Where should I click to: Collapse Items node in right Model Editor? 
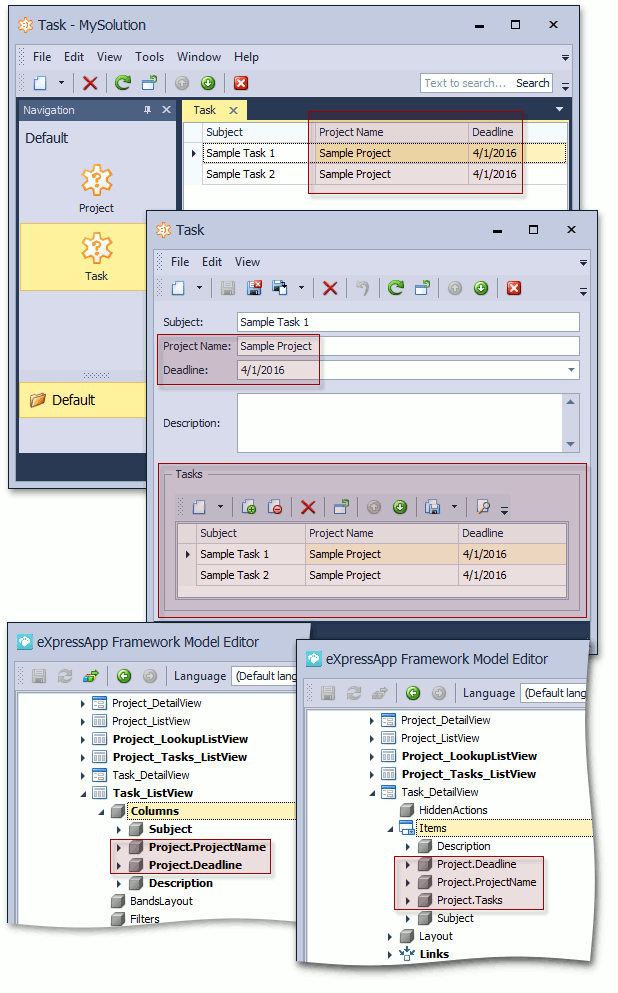[390, 828]
